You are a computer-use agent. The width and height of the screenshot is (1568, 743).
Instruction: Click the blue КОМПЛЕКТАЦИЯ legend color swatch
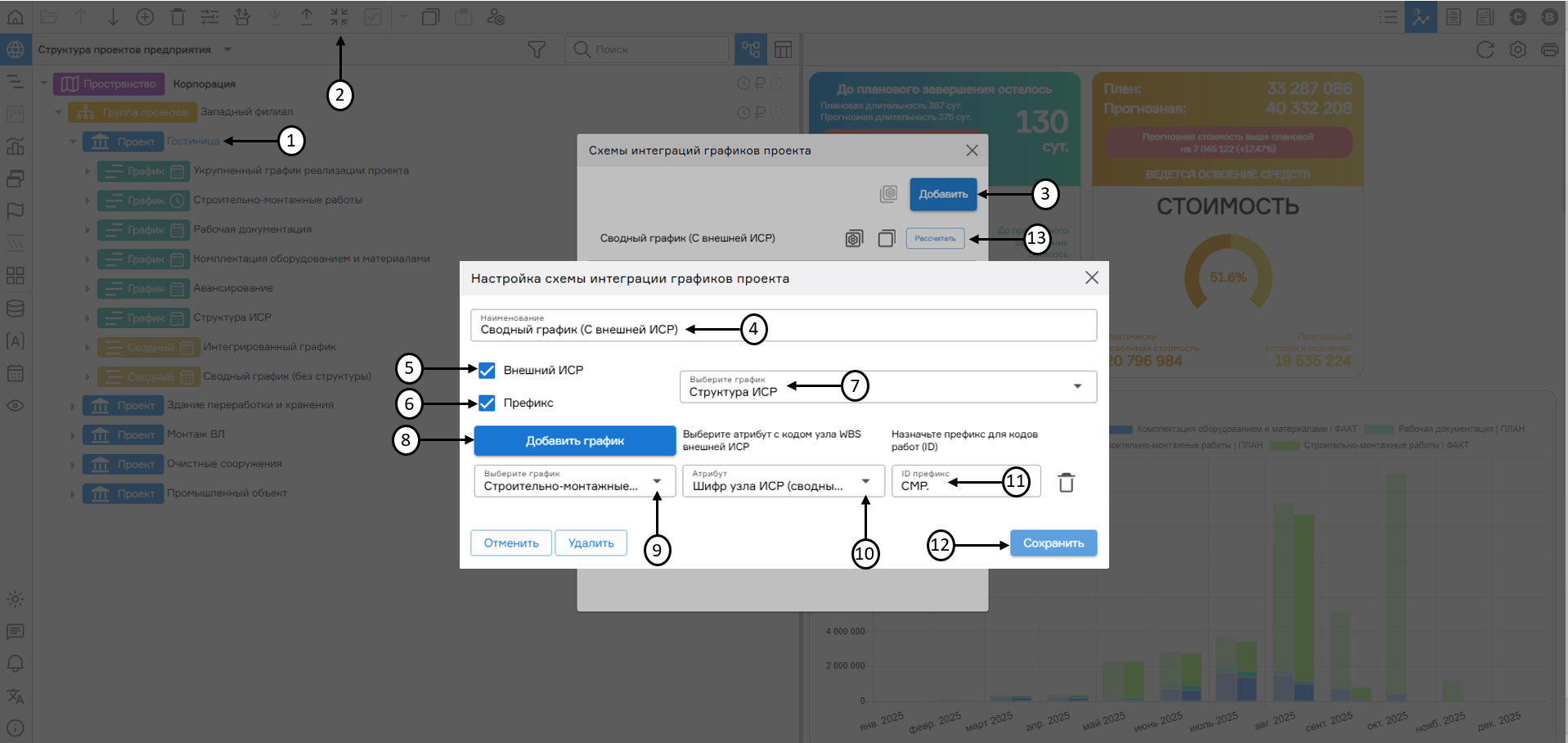click(x=1120, y=430)
